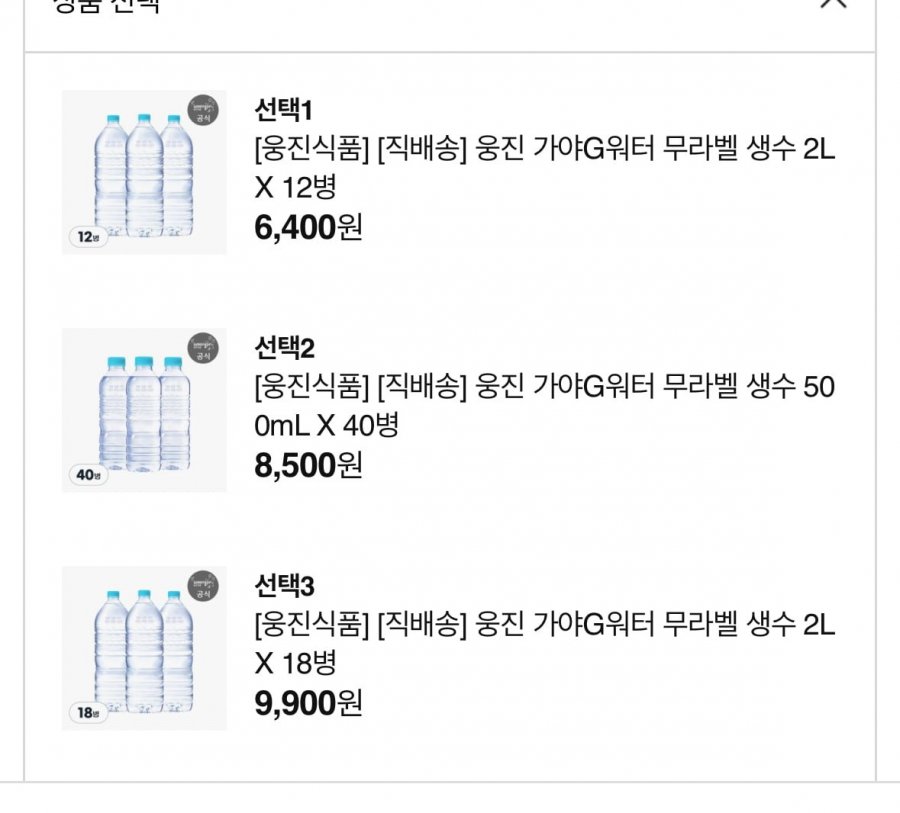Click the 6,400원 price
Viewport: 900px width, 813px height.
coord(309,228)
